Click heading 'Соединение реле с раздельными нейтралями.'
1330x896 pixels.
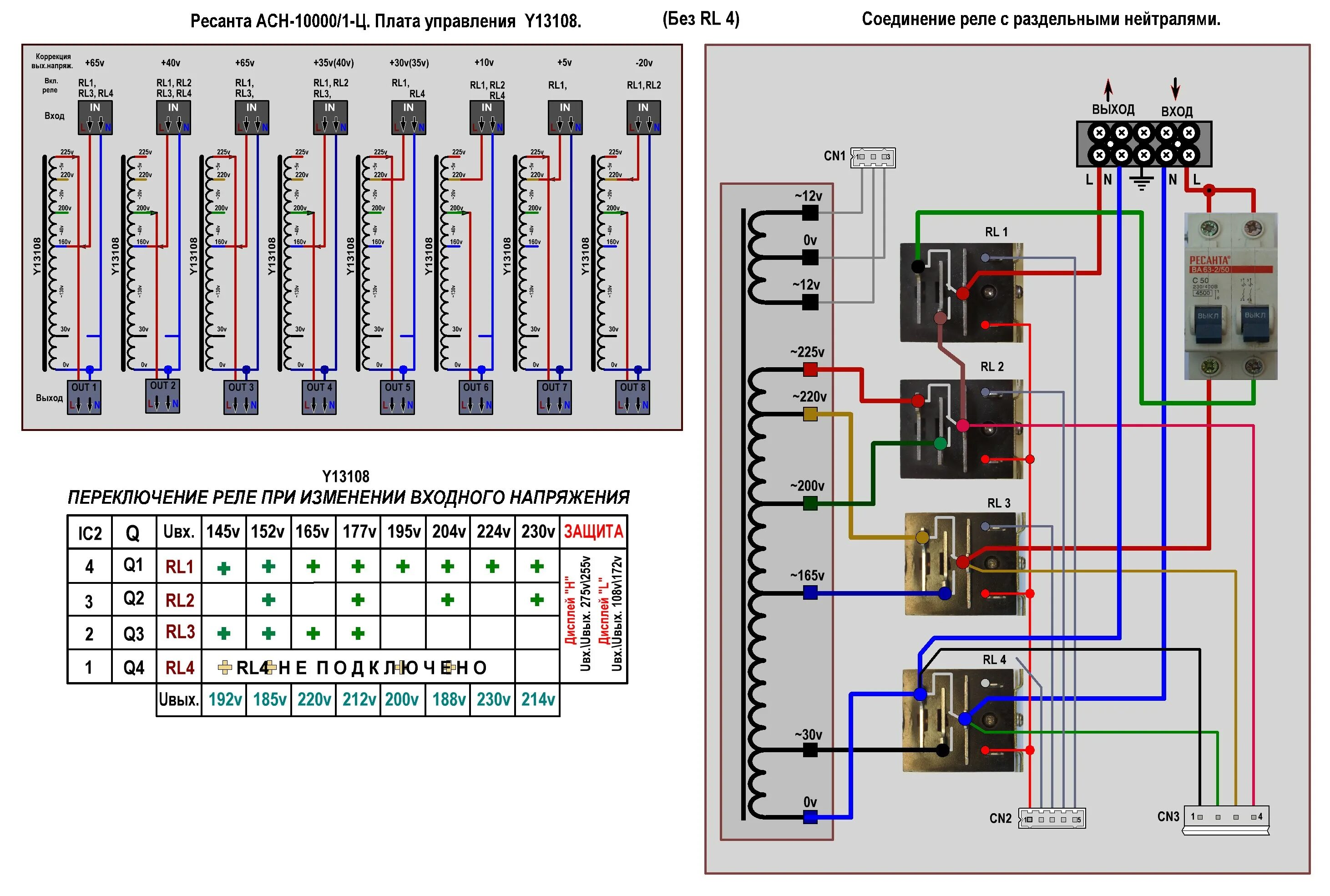coord(1041,20)
